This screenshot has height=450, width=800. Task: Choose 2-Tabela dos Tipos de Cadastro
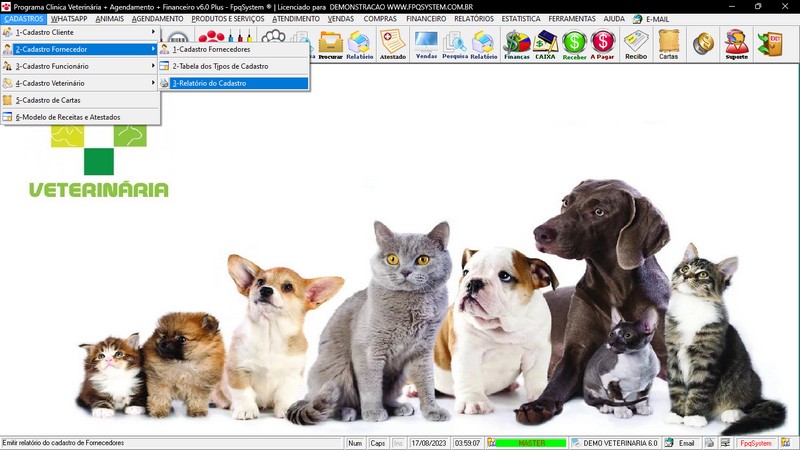pos(234,66)
